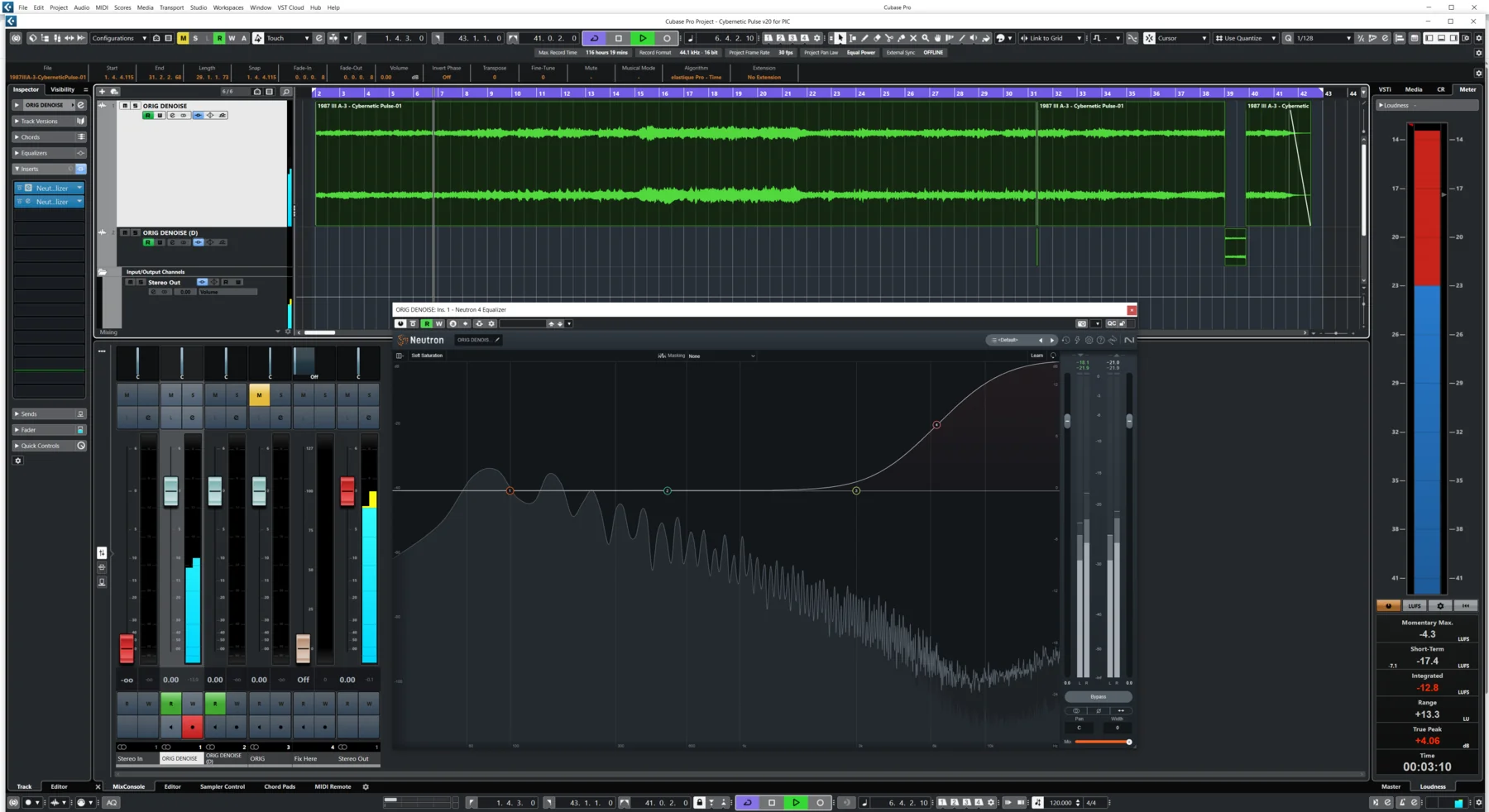Open the Configurations dropdown
The width and height of the screenshot is (1489, 812).
[120, 38]
